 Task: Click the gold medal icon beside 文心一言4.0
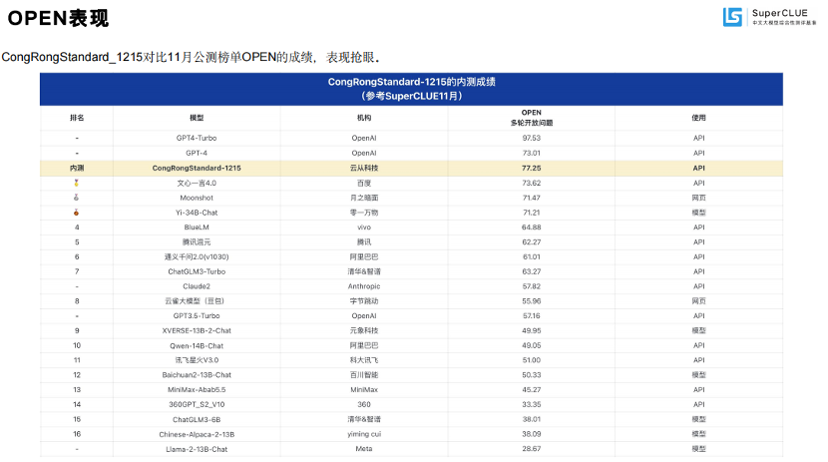coord(77,183)
